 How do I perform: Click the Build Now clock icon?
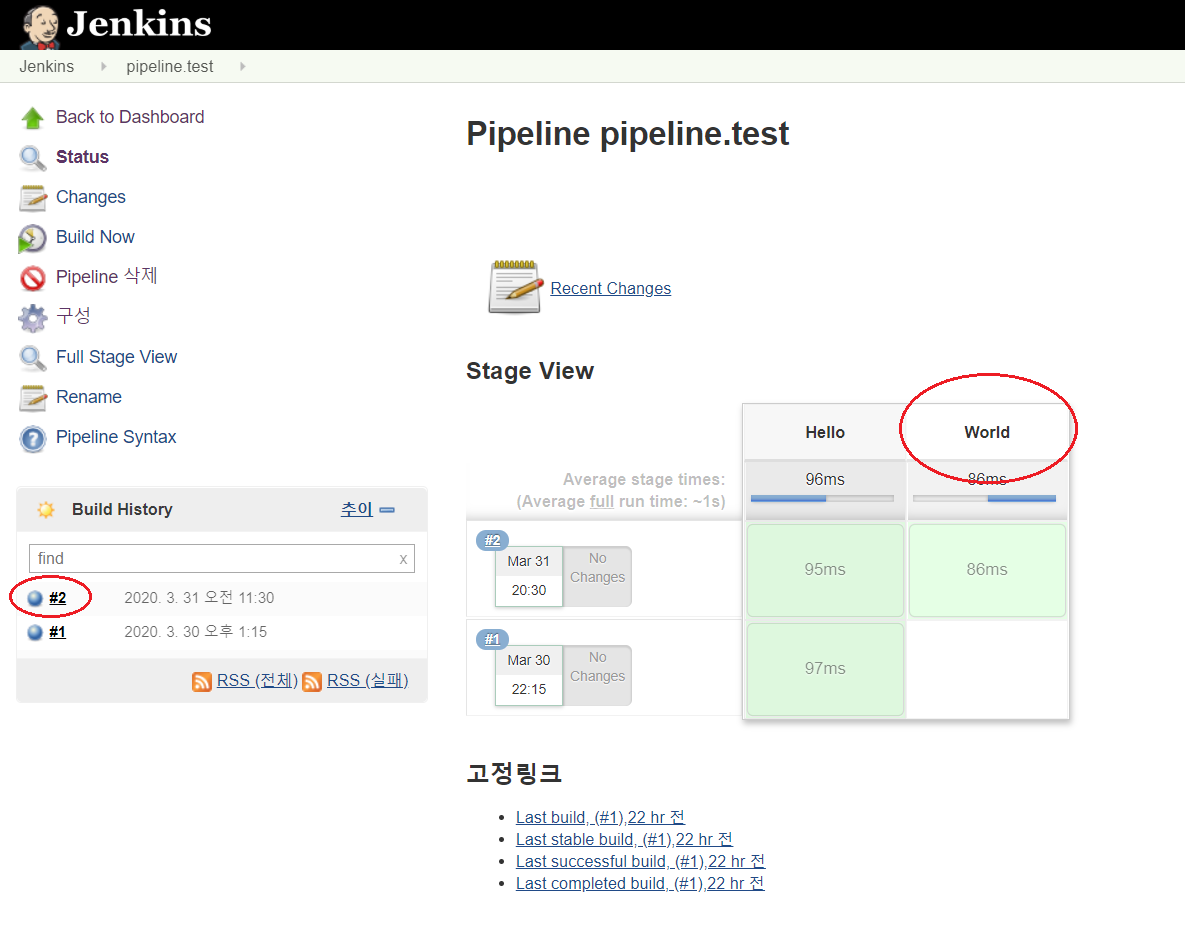click(x=32, y=238)
